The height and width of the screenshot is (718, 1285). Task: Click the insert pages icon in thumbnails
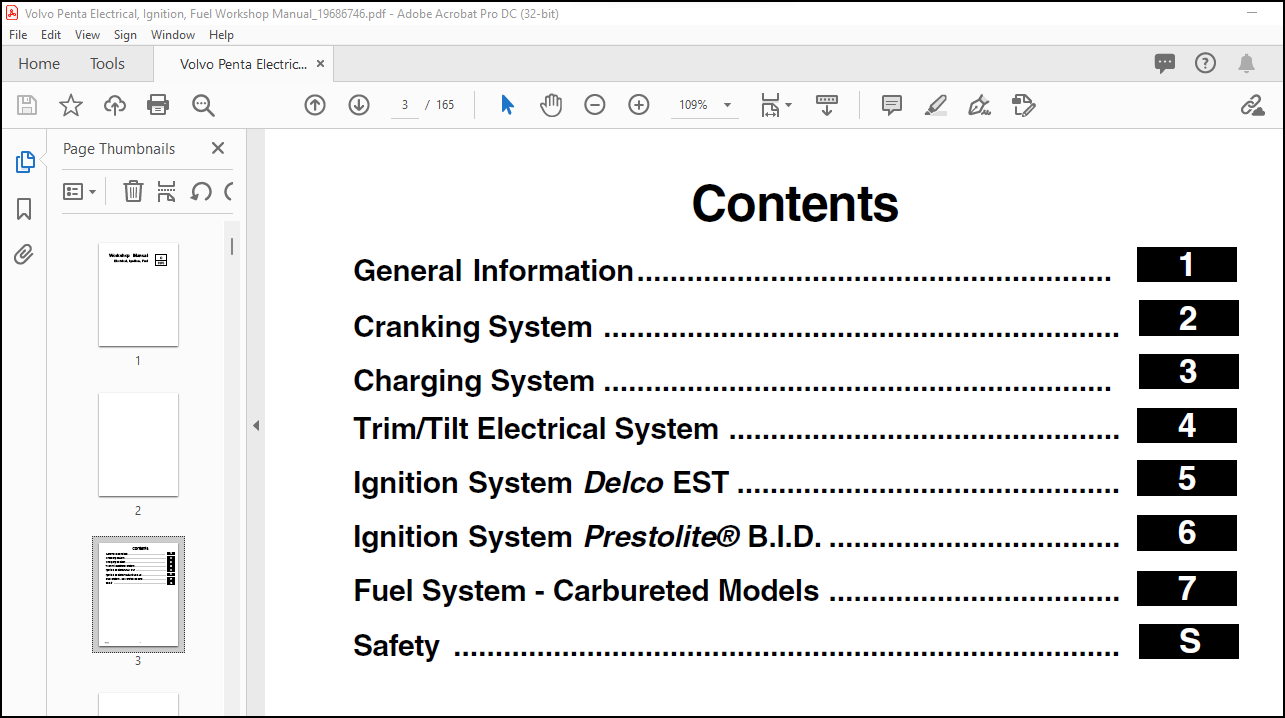pos(167,191)
